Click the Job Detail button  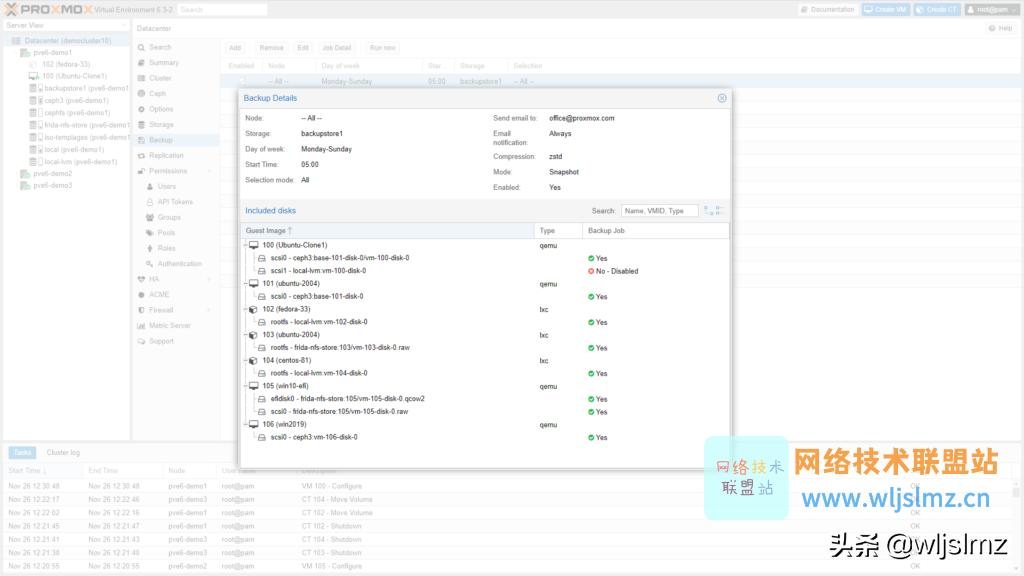pos(336,48)
